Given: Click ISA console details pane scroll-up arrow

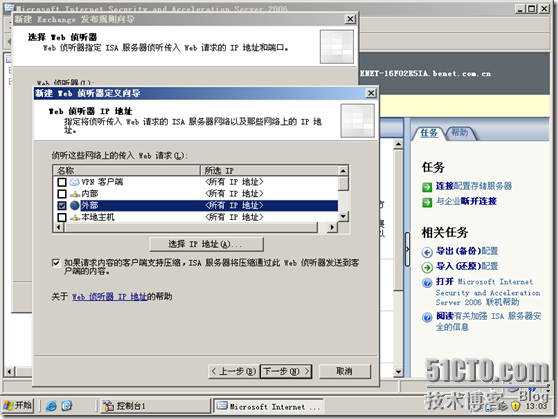Looking at the screenshot, I should (x=398, y=144).
